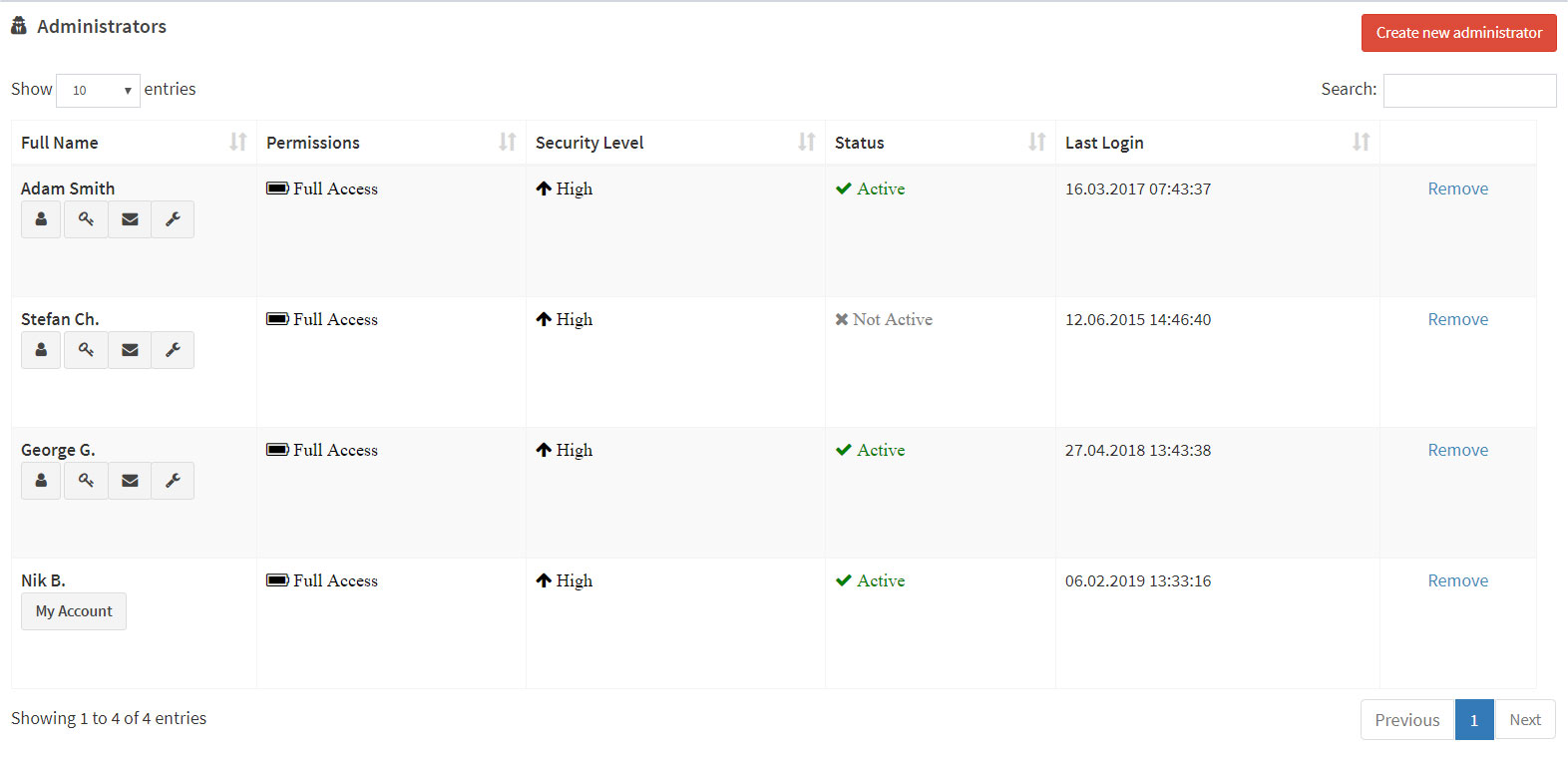Sort table by Permissions column
This screenshot has height=757, width=1568.
tap(391, 143)
